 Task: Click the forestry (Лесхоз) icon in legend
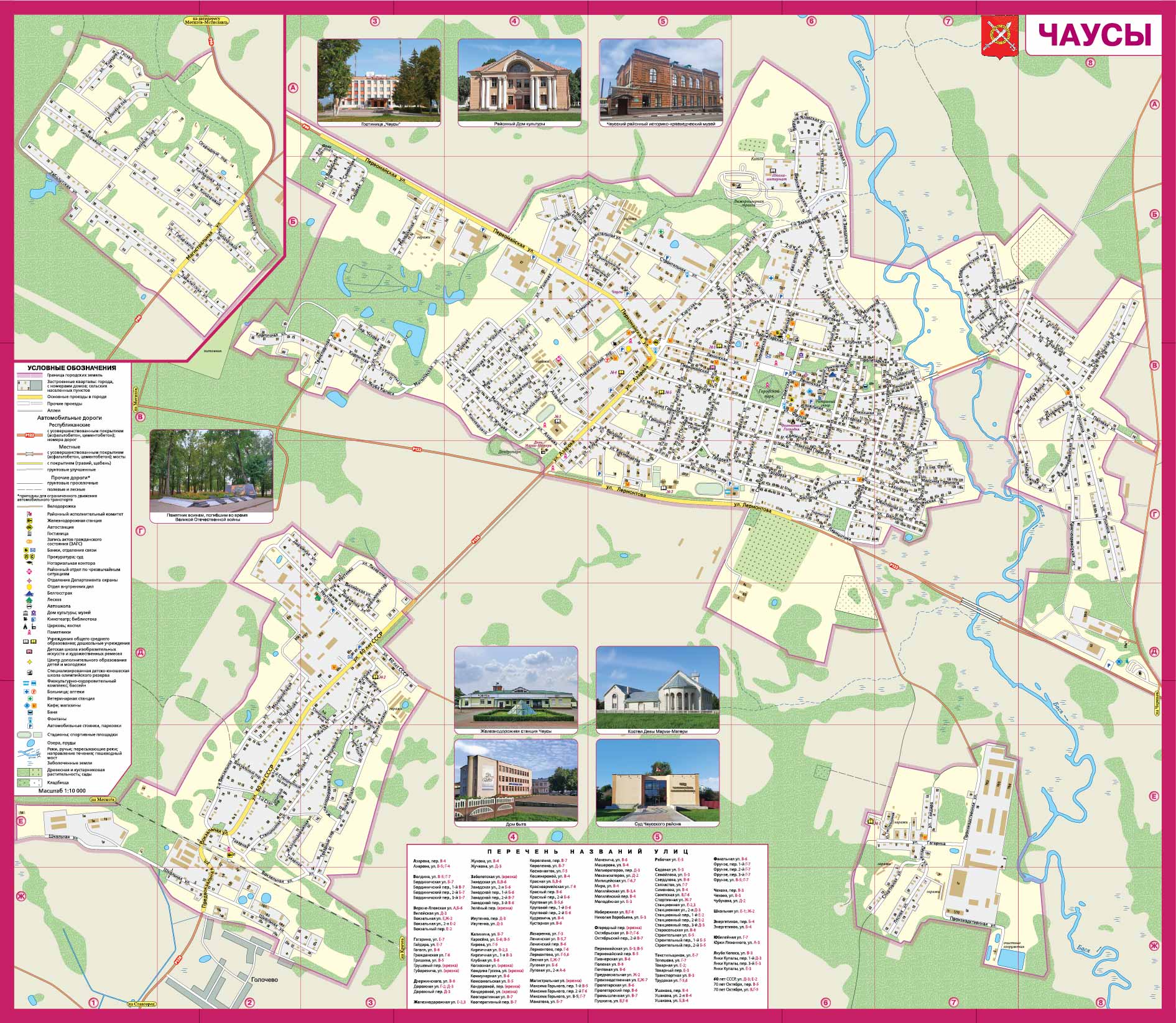[29, 600]
